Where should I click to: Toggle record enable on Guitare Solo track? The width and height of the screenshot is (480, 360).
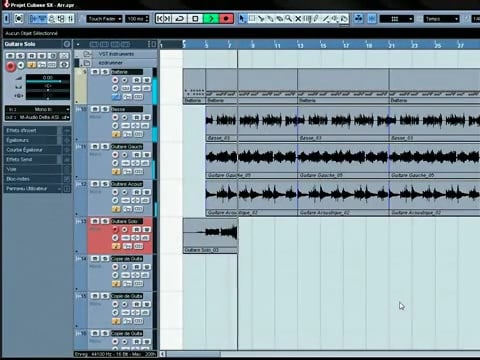click(x=115, y=229)
